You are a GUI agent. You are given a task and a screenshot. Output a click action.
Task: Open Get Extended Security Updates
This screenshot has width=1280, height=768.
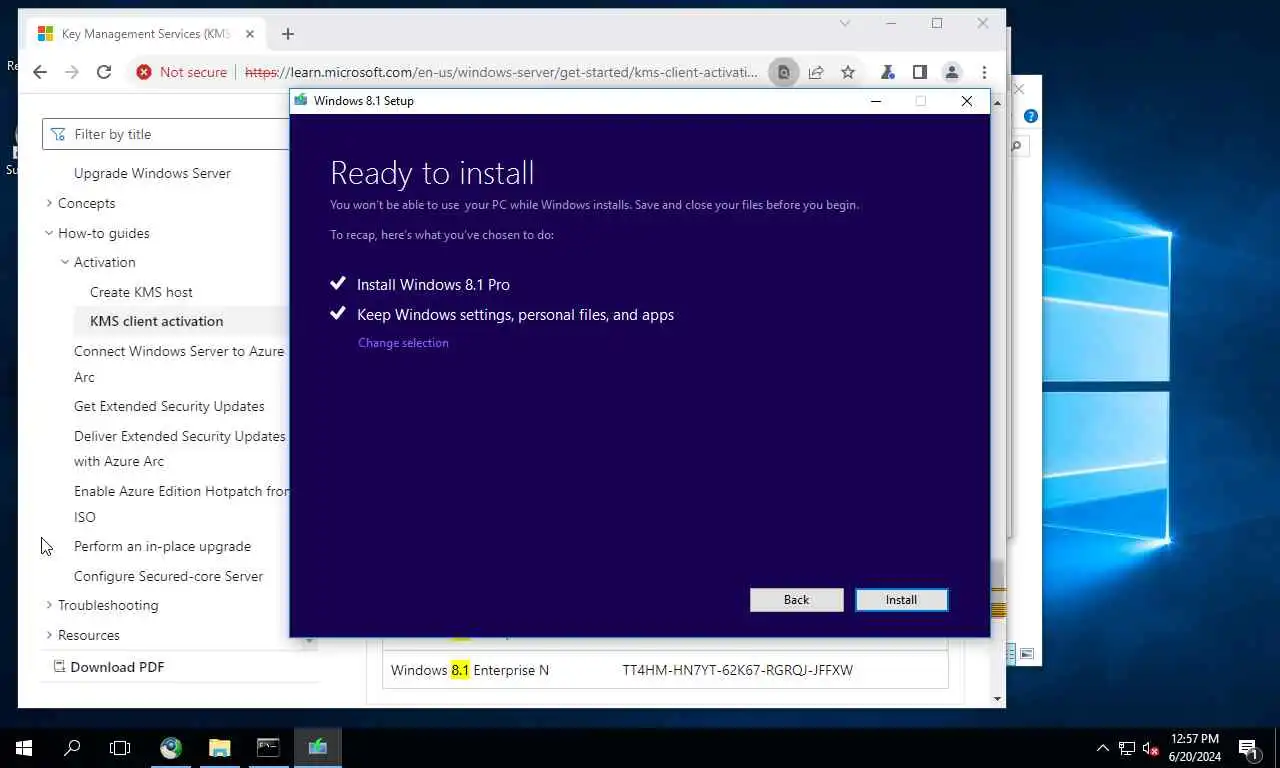point(169,406)
